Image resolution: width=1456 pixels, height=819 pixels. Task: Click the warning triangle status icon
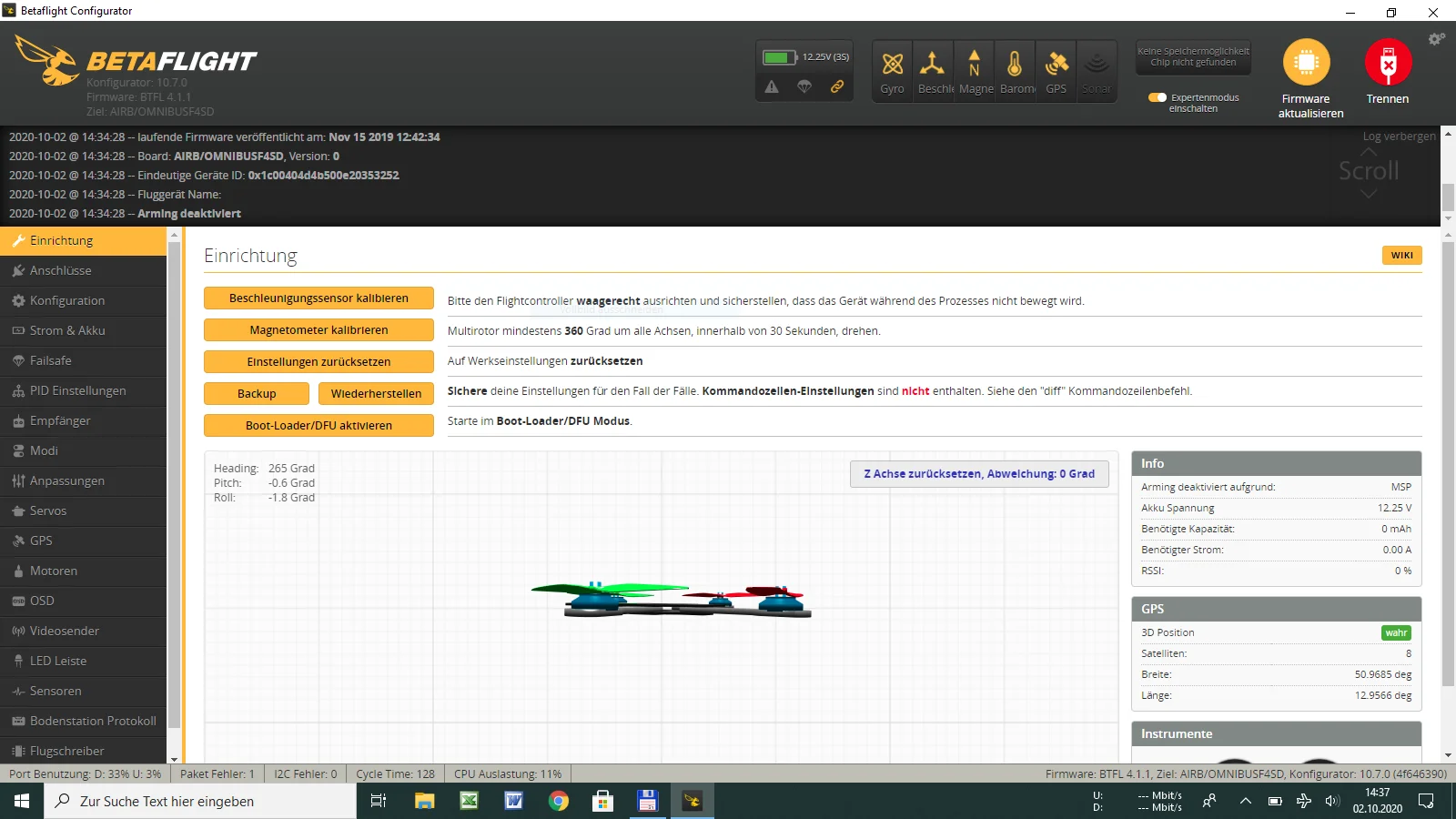[772, 87]
